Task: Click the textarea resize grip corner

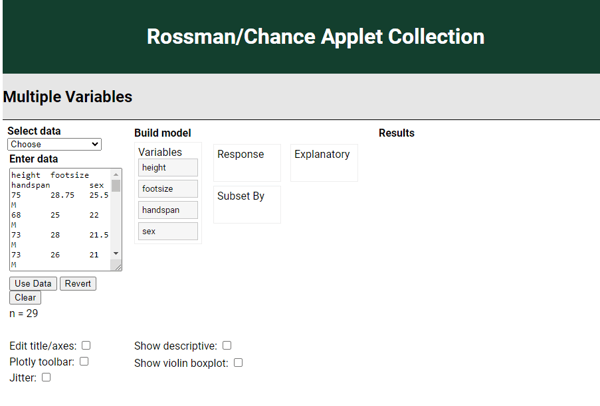Action: (117, 266)
